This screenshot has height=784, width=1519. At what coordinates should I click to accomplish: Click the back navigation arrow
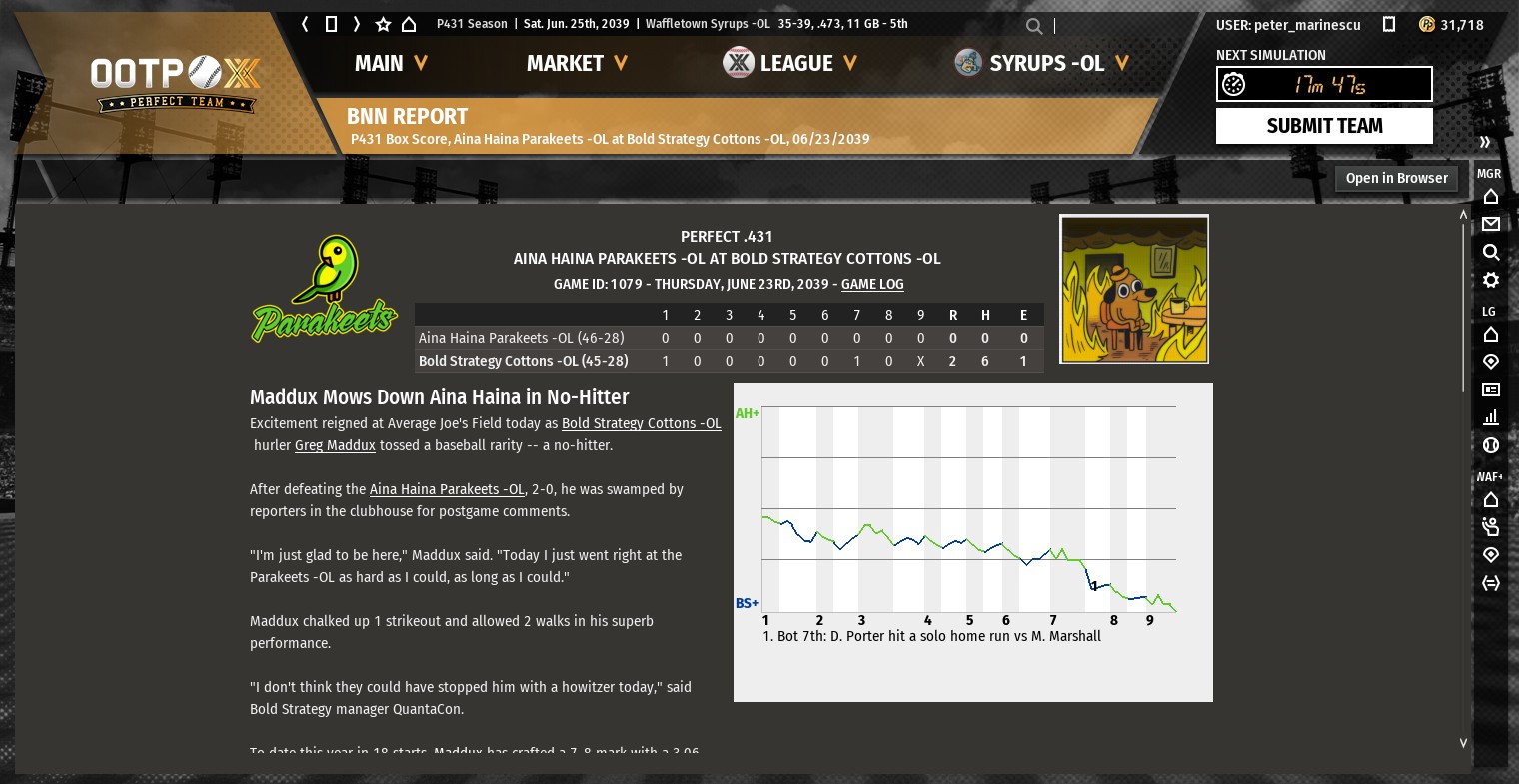(x=305, y=24)
